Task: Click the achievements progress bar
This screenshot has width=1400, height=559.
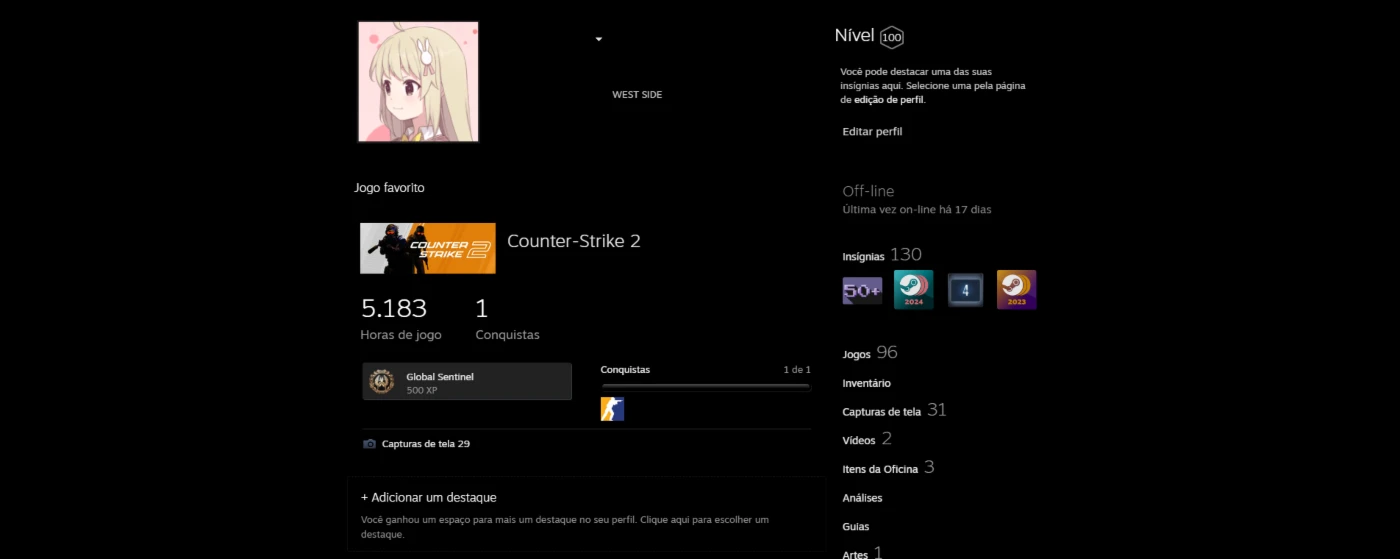Action: pos(705,386)
